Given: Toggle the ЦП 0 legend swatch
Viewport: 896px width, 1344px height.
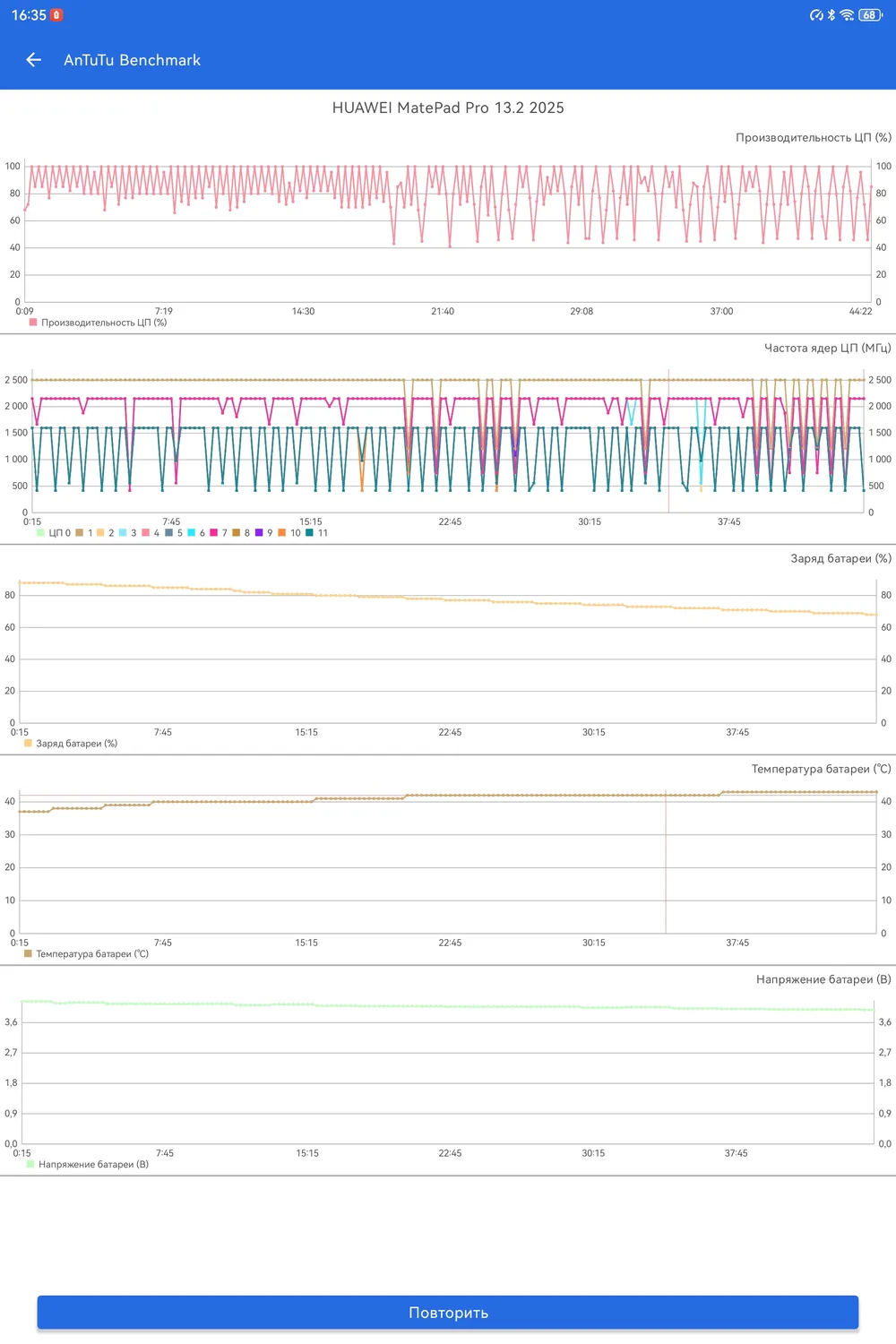Looking at the screenshot, I should 40,532.
